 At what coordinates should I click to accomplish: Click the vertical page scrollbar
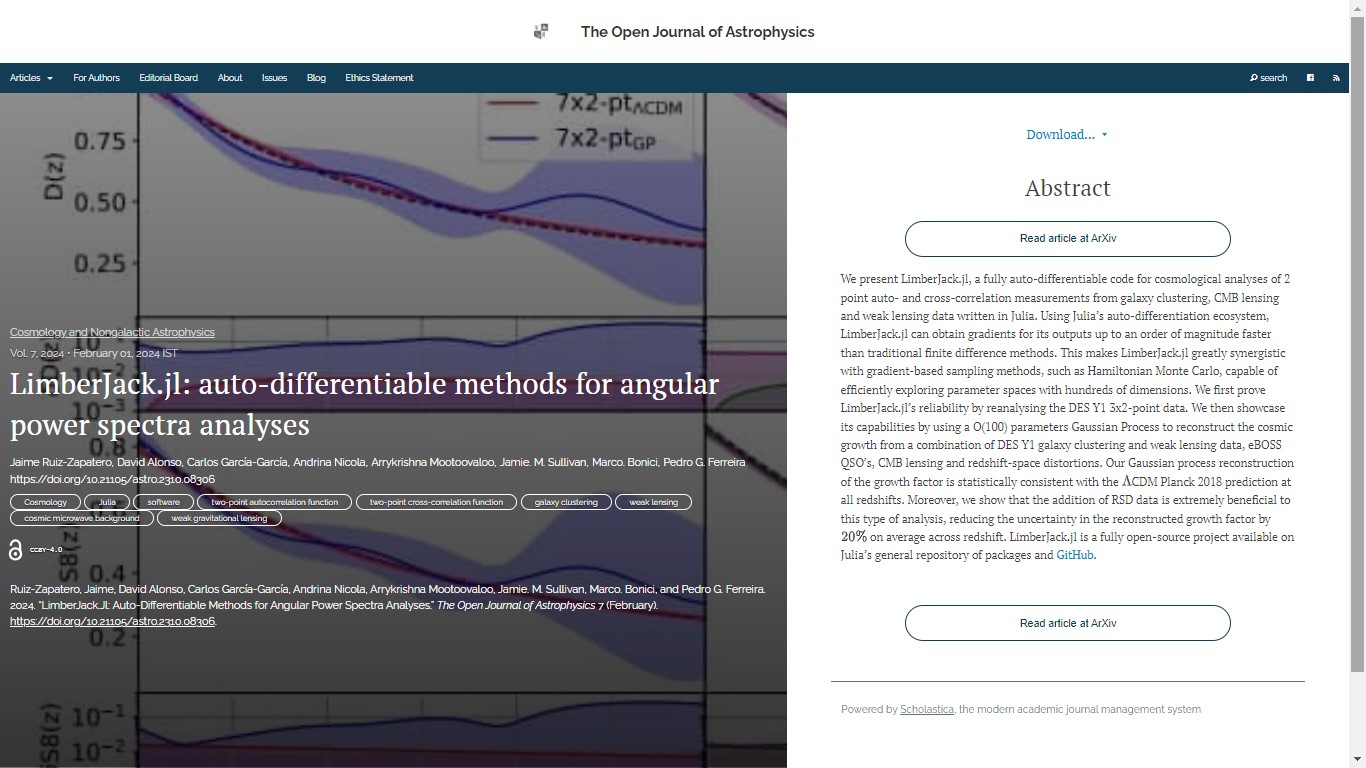[1357, 350]
